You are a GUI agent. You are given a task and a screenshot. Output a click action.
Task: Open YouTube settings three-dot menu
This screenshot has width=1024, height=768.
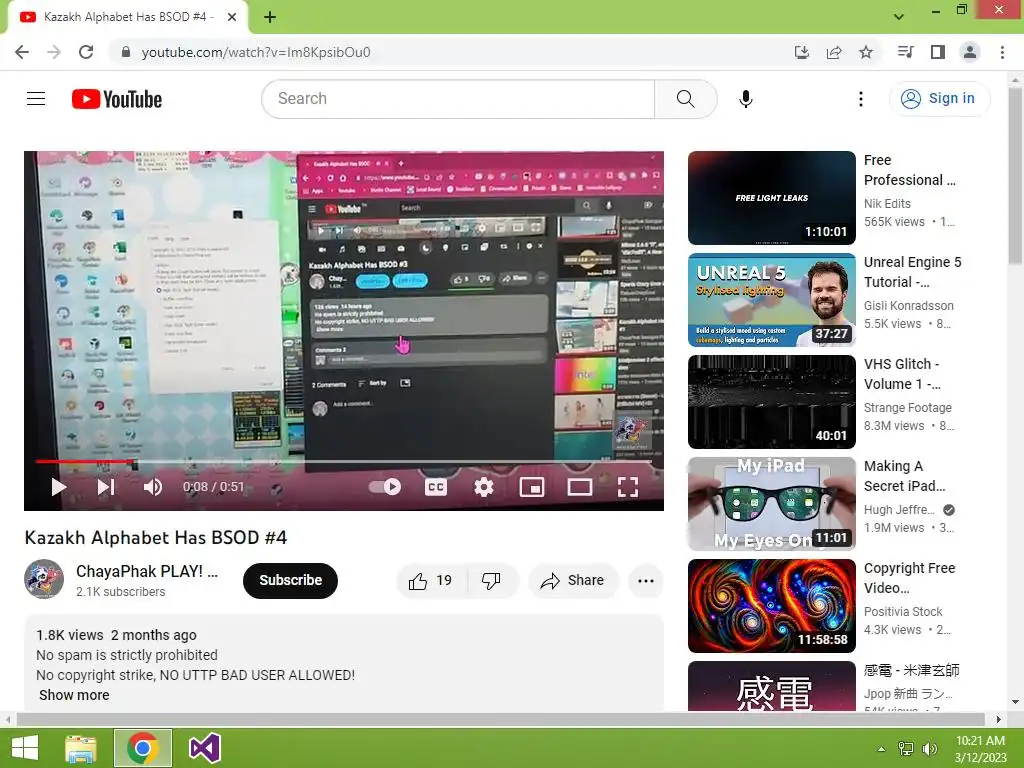861,99
